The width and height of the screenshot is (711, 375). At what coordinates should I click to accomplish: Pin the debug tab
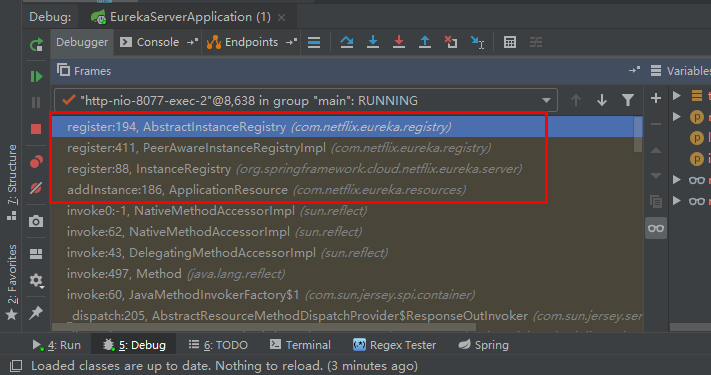tap(36, 312)
